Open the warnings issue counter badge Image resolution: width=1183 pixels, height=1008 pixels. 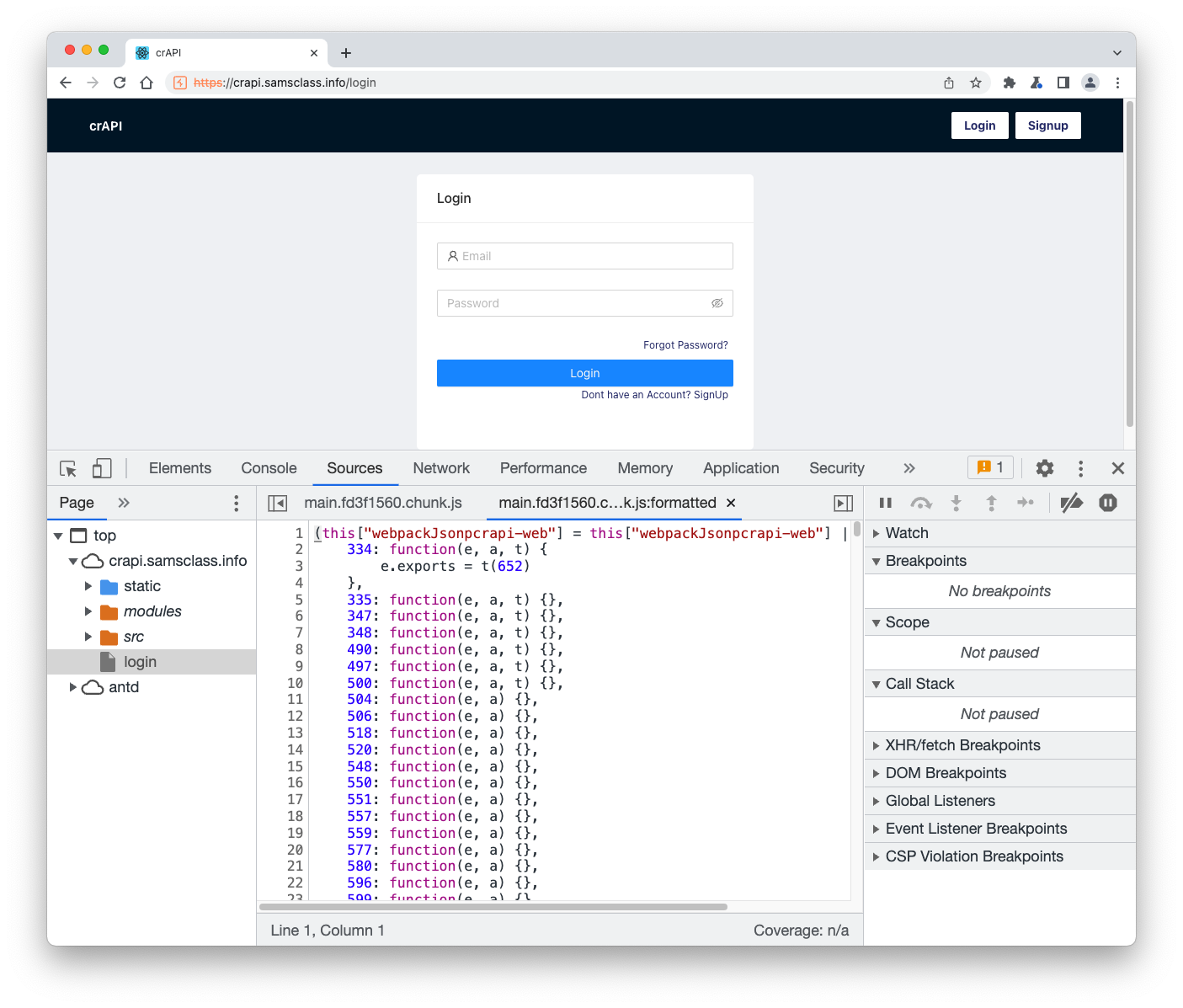[990, 467]
